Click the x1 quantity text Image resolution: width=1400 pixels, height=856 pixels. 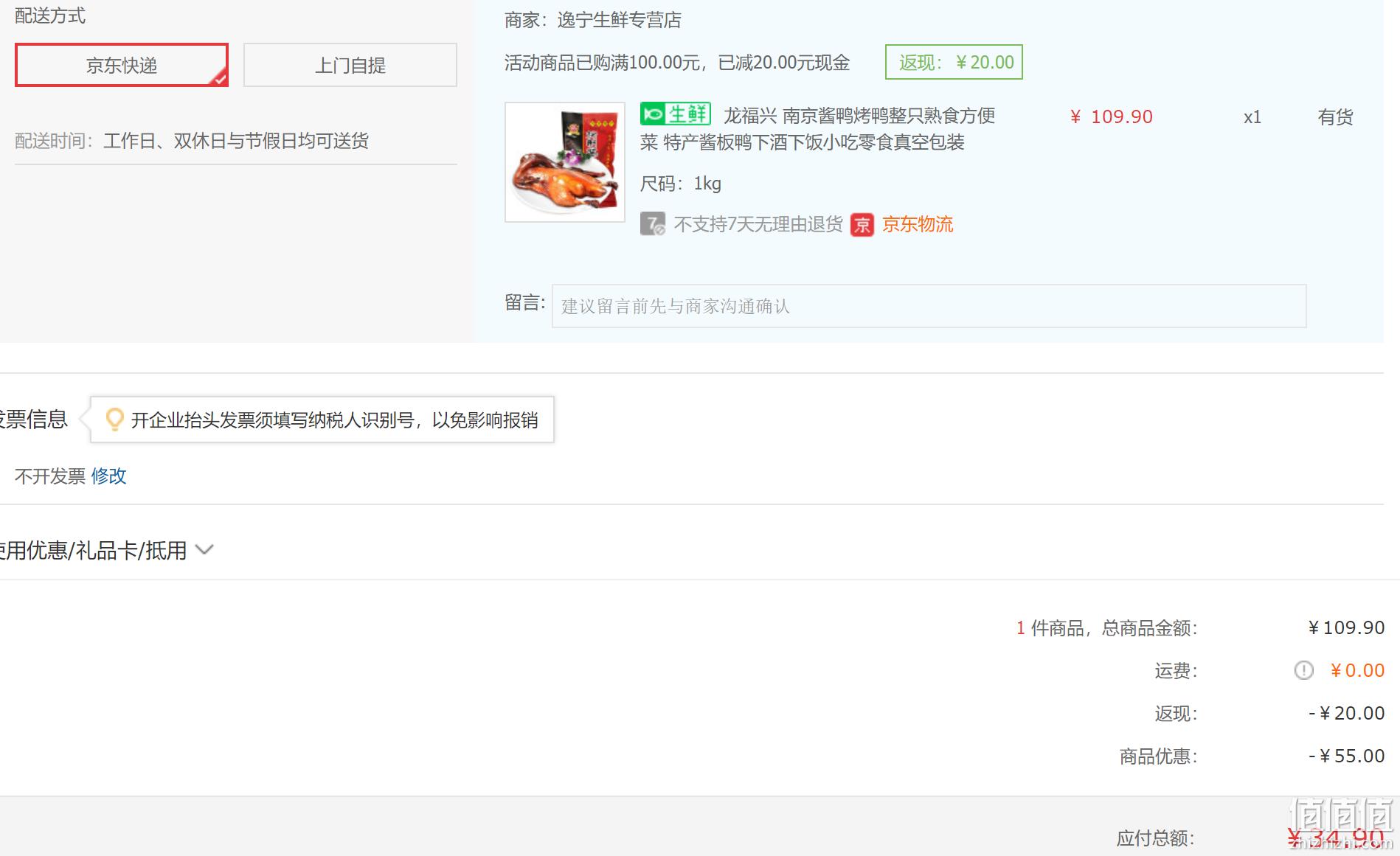point(1252,117)
